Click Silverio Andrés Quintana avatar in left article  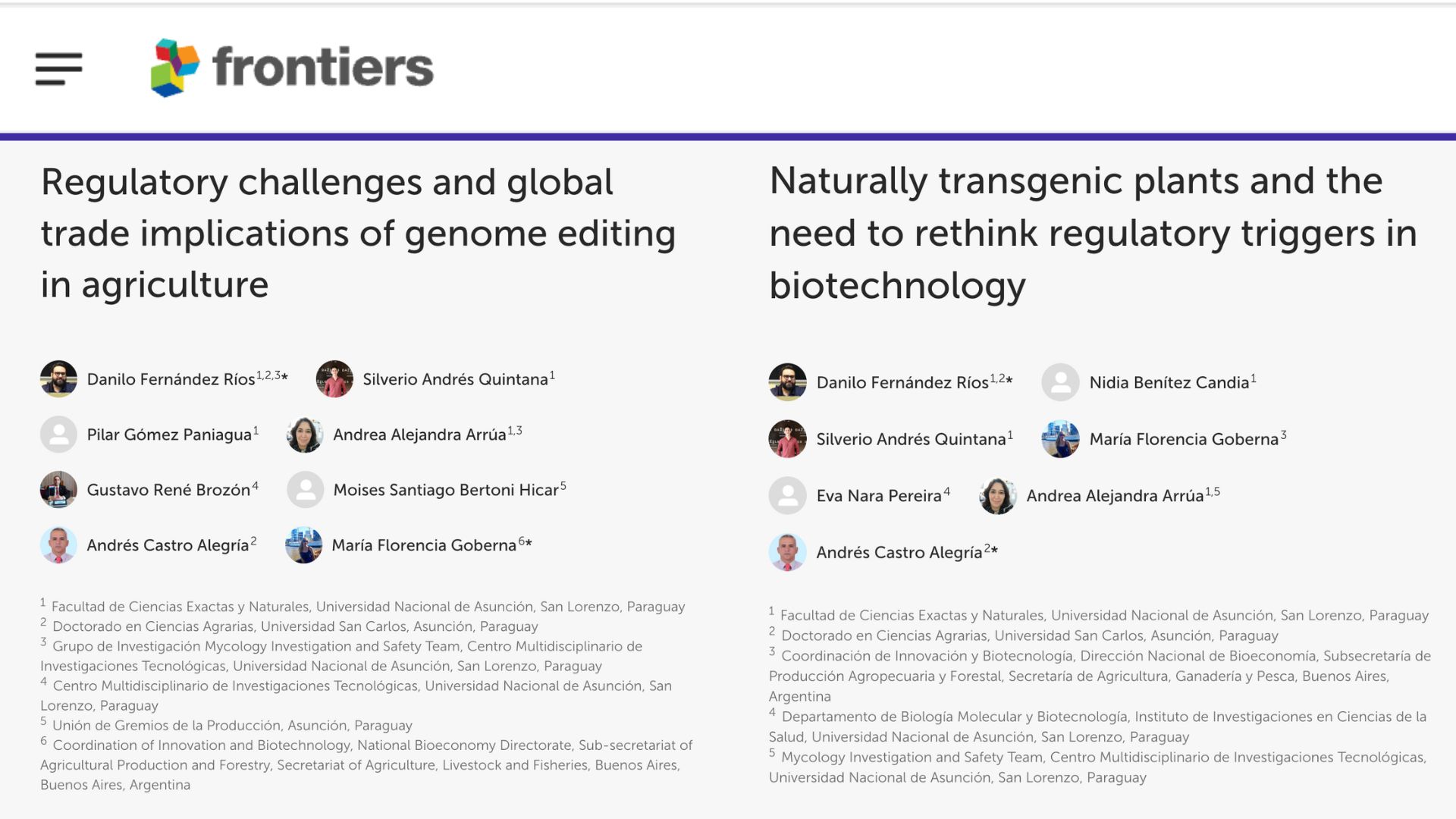(x=334, y=378)
